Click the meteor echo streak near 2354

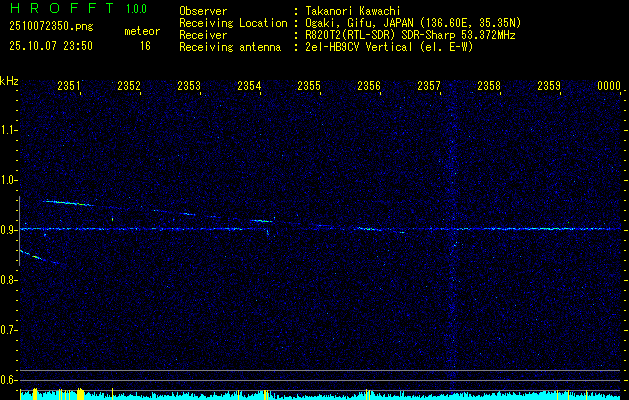click(261, 221)
